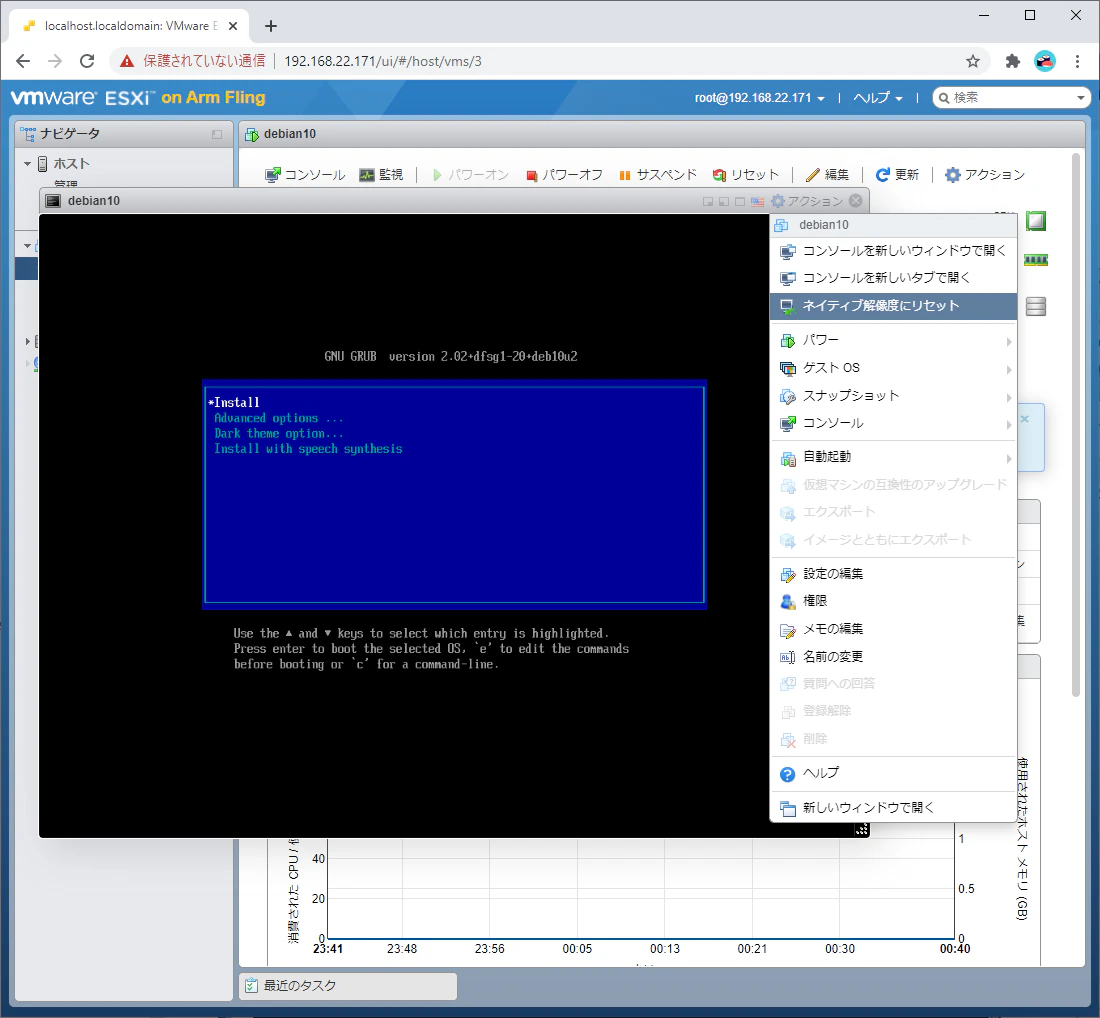
Task: Click the 編集 edit toolbar button
Action: (x=827, y=175)
